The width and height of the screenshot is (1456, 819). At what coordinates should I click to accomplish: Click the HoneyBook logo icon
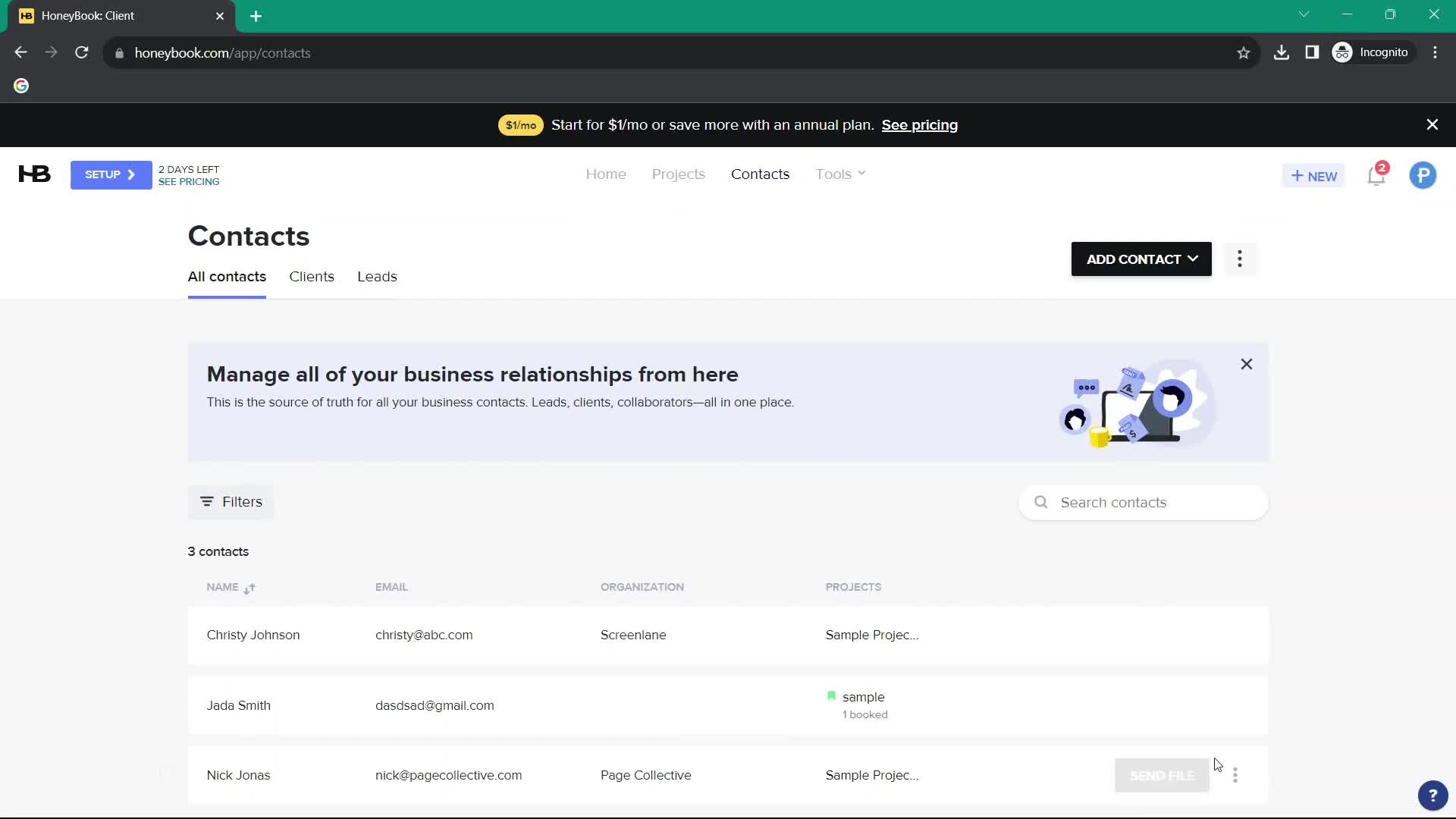[35, 174]
